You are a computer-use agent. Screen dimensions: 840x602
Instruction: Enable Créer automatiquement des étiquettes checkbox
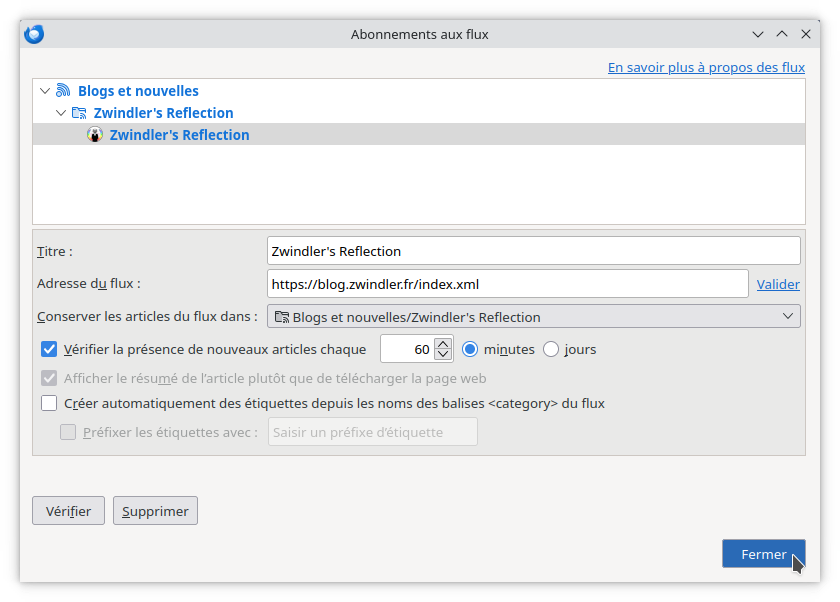49,404
